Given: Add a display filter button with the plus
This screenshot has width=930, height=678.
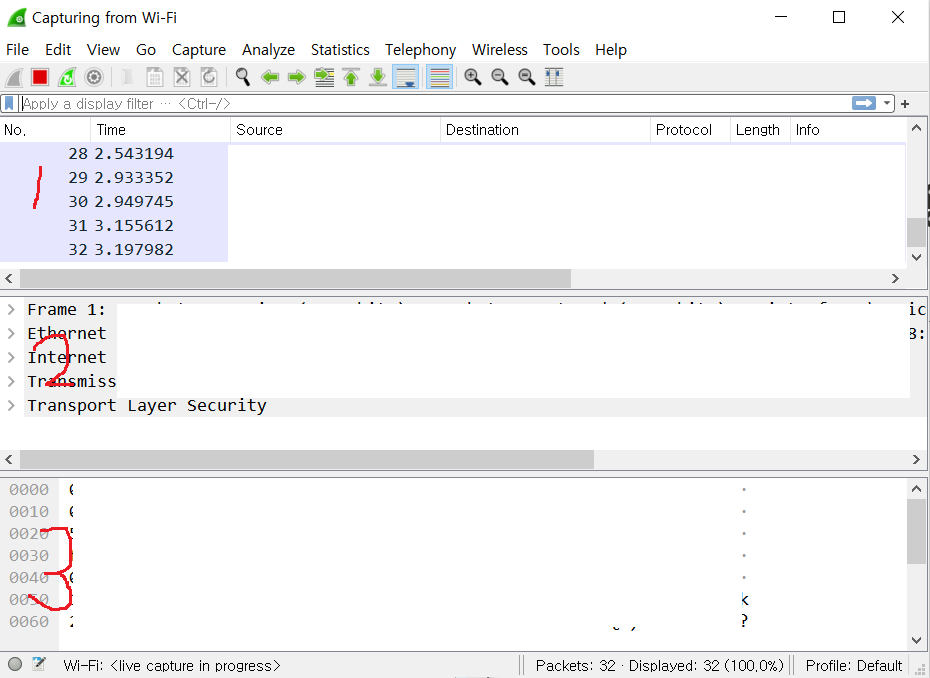Looking at the screenshot, I should (905, 104).
